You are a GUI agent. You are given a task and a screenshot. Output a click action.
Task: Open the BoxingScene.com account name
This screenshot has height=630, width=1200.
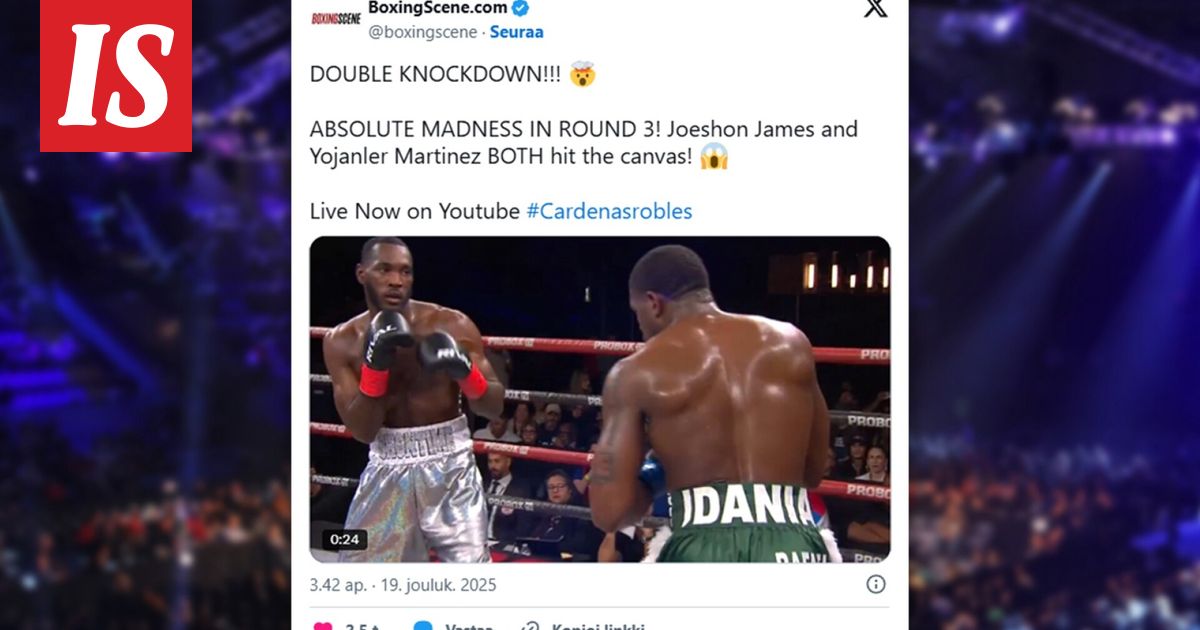click(438, 8)
